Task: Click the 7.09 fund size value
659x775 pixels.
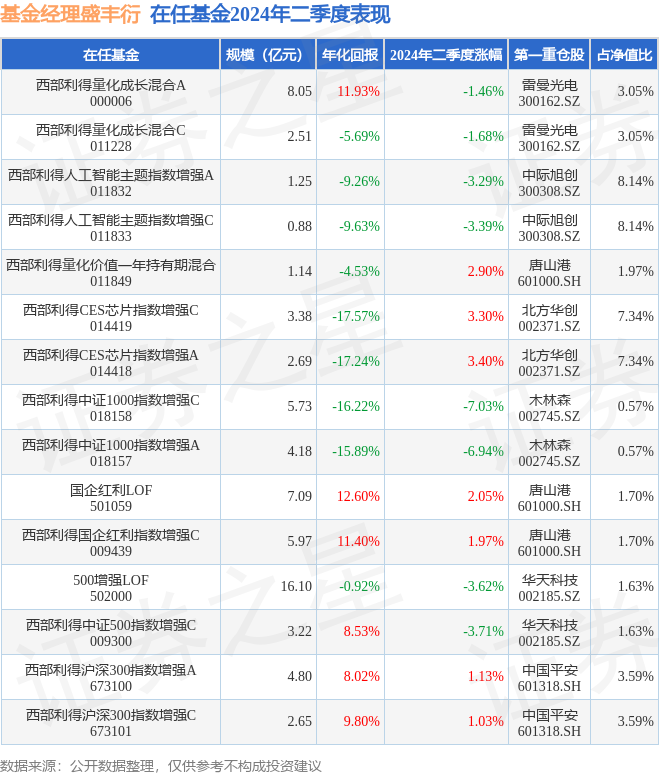Action: click(x=300, y=496)
